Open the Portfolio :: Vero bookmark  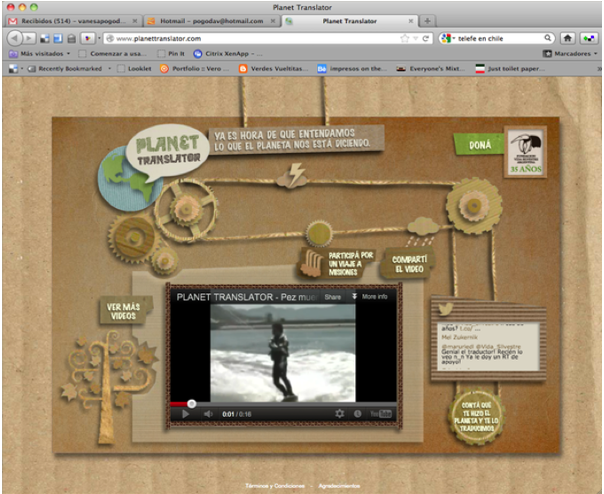tap(195, 69)
